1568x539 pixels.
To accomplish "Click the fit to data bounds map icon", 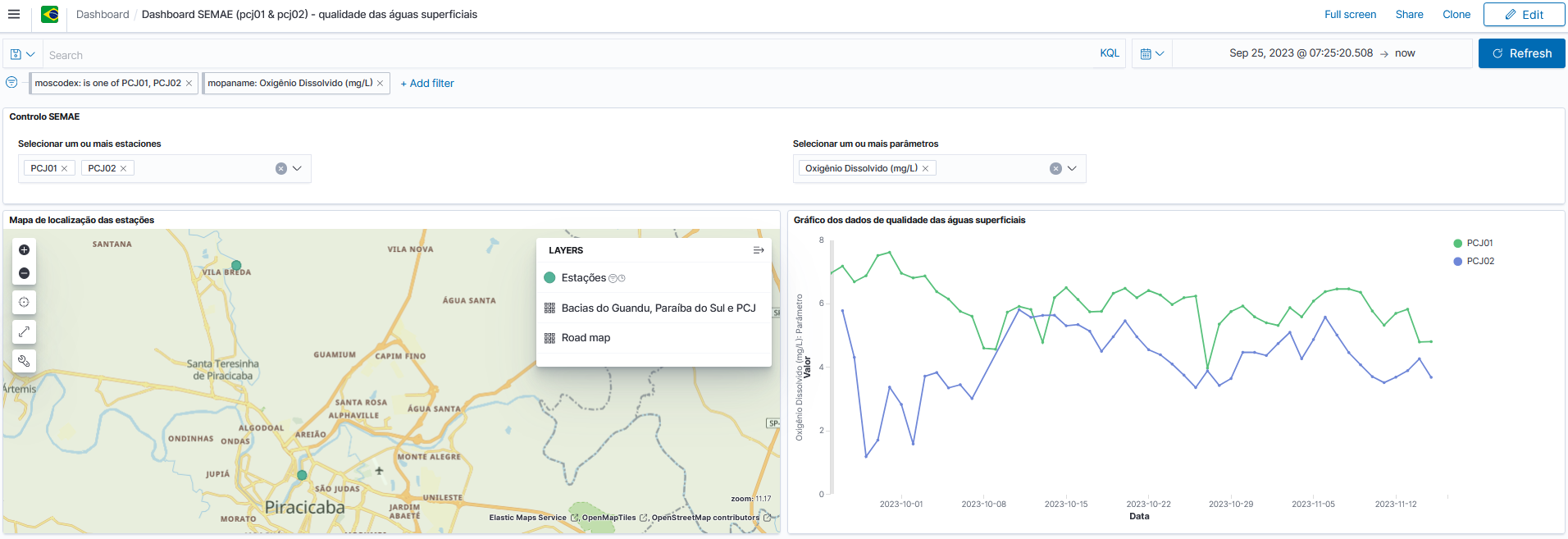I will (x=24, y=331).
